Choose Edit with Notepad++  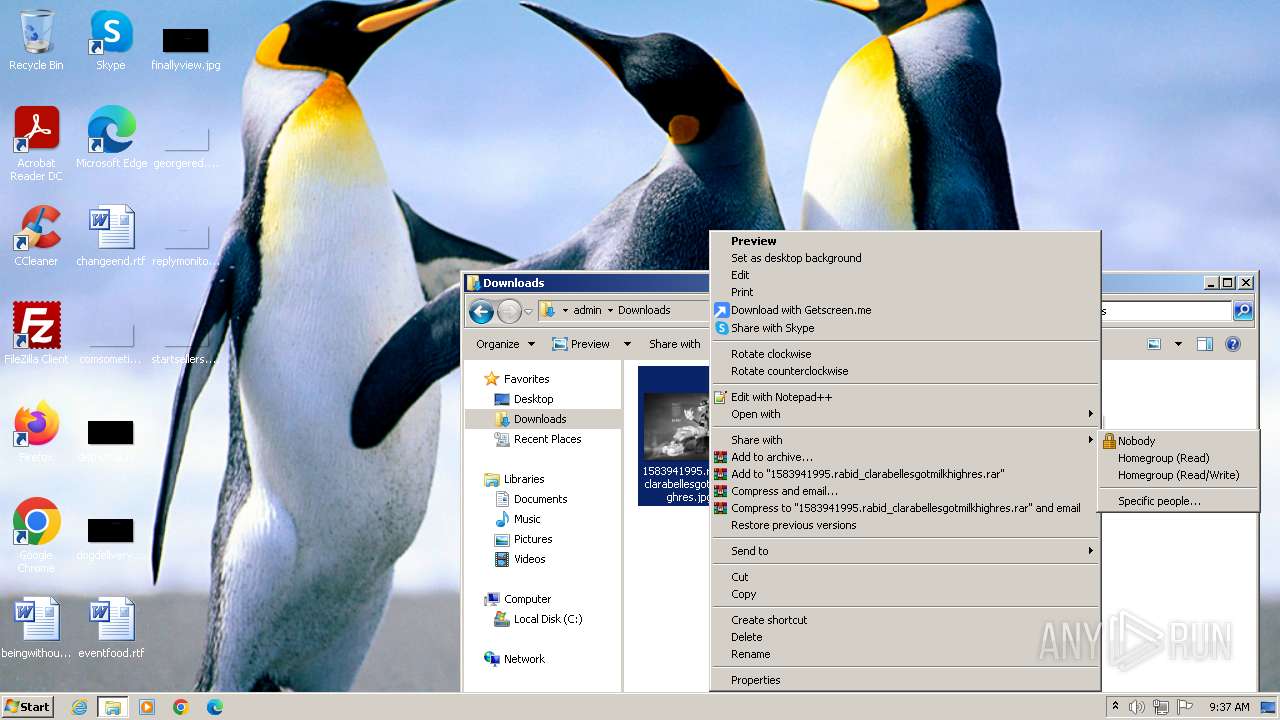pos(781,397)
